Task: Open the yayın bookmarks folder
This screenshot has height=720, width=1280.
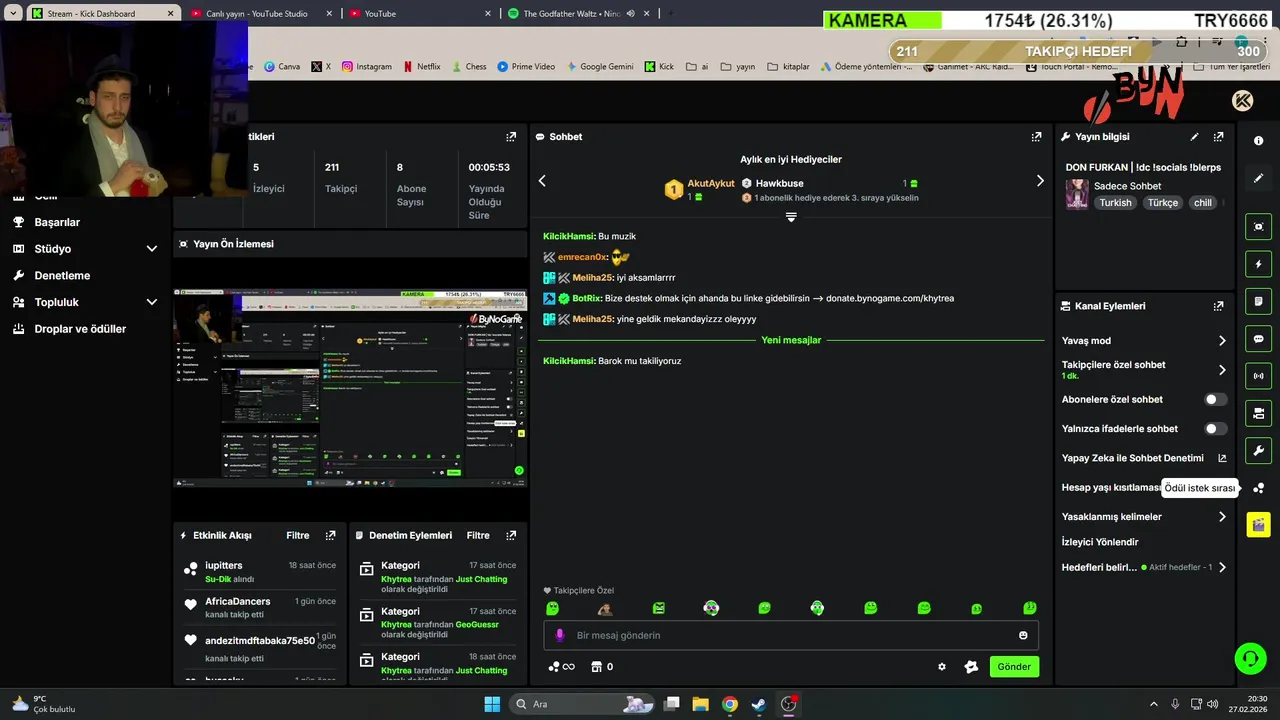Action: click(x=737, y=67)
